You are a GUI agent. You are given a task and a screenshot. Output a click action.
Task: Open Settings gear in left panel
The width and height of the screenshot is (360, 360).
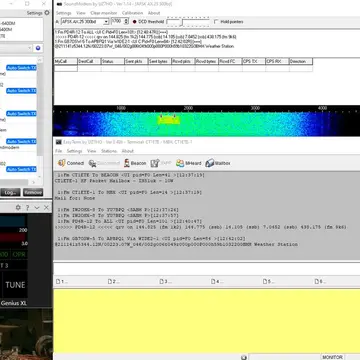[47, 13]
